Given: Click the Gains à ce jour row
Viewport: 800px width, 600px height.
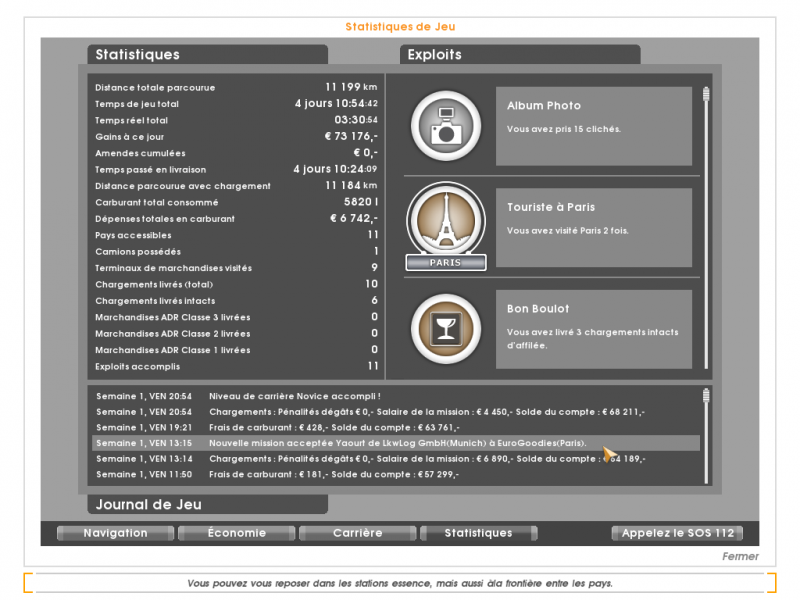Looking at the screenshot, I should pyautogui.click(x=236, y=136).
